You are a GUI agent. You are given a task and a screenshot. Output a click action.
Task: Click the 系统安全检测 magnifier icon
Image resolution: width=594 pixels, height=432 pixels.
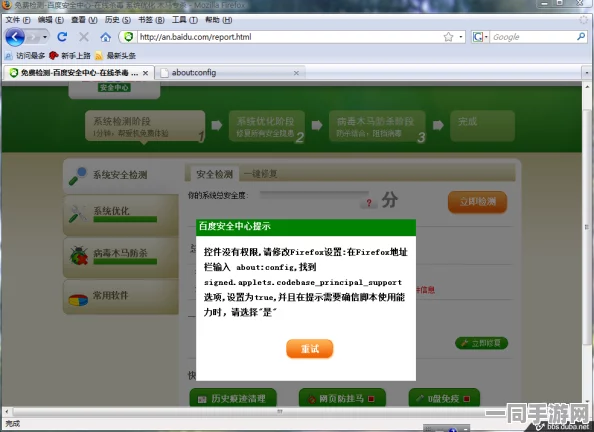pos(78,175)
